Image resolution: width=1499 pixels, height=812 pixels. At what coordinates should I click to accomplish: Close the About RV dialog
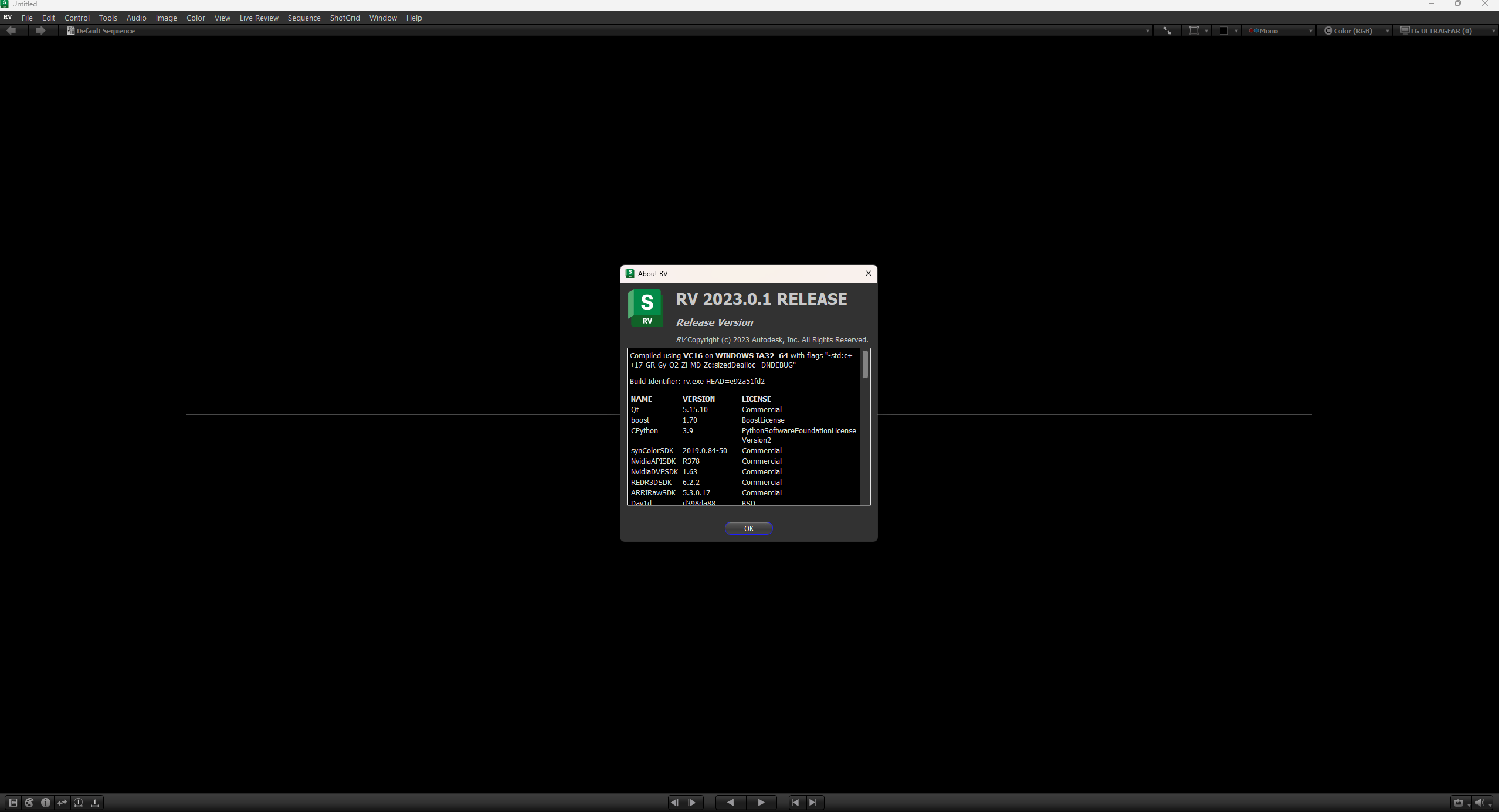pyautogui.click(x=869, y=273)
